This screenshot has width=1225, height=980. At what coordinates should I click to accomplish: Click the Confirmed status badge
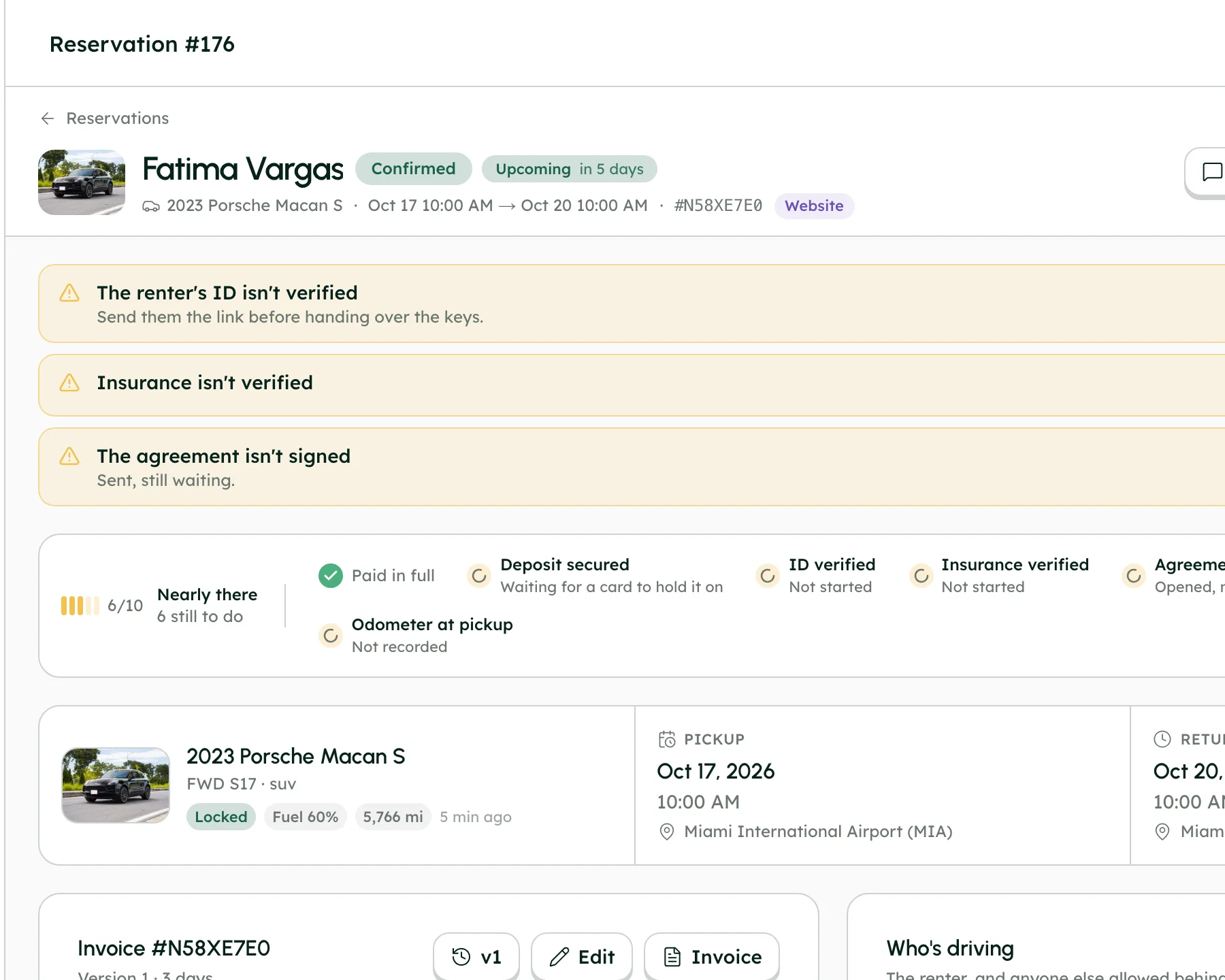coord(413,169)
